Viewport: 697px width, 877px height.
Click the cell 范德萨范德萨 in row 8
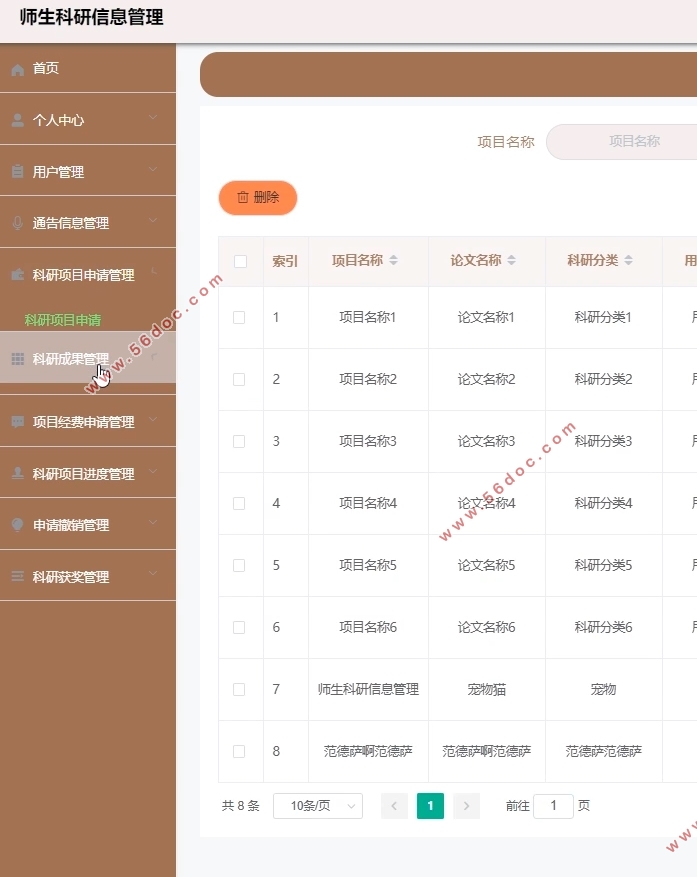click(604, 751)
